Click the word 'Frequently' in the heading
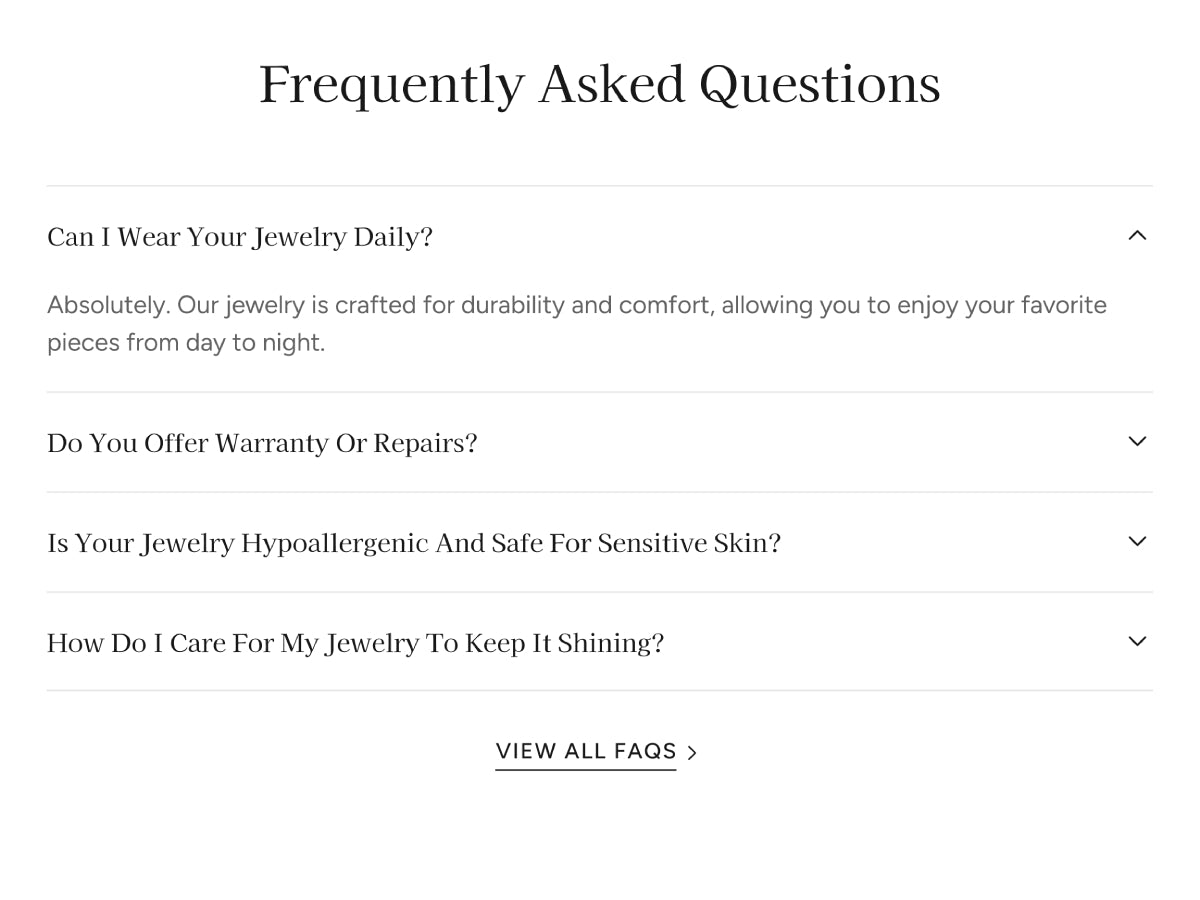1200x900 pixels. (x=391, y=85)
